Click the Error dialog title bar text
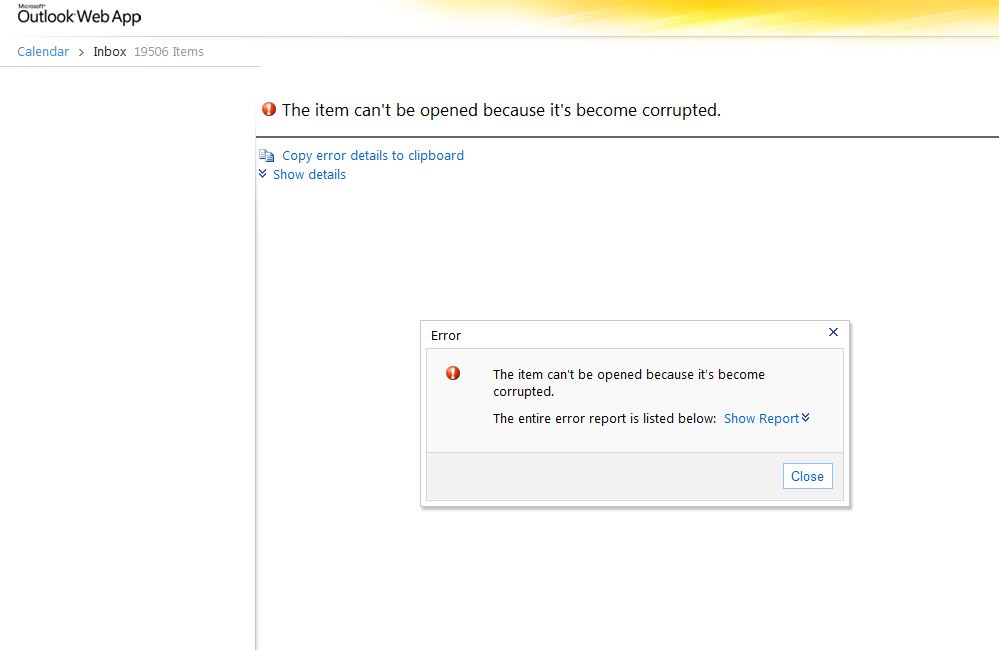Viewport: 999px width, 650px height. (x=446, y=335)
